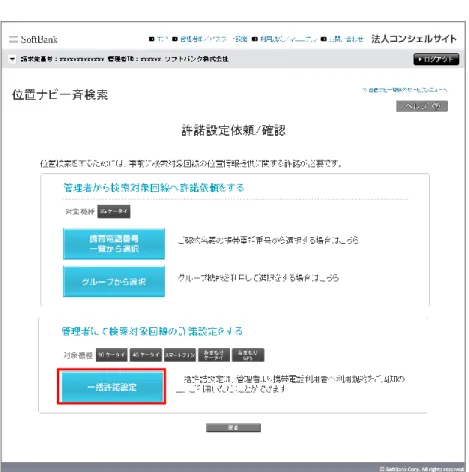The height and width of the screenshot is (472, 469).
Task: Click the 3Gケータイ badge in first section
Action: pyautogui.click(x=114, y=211)
